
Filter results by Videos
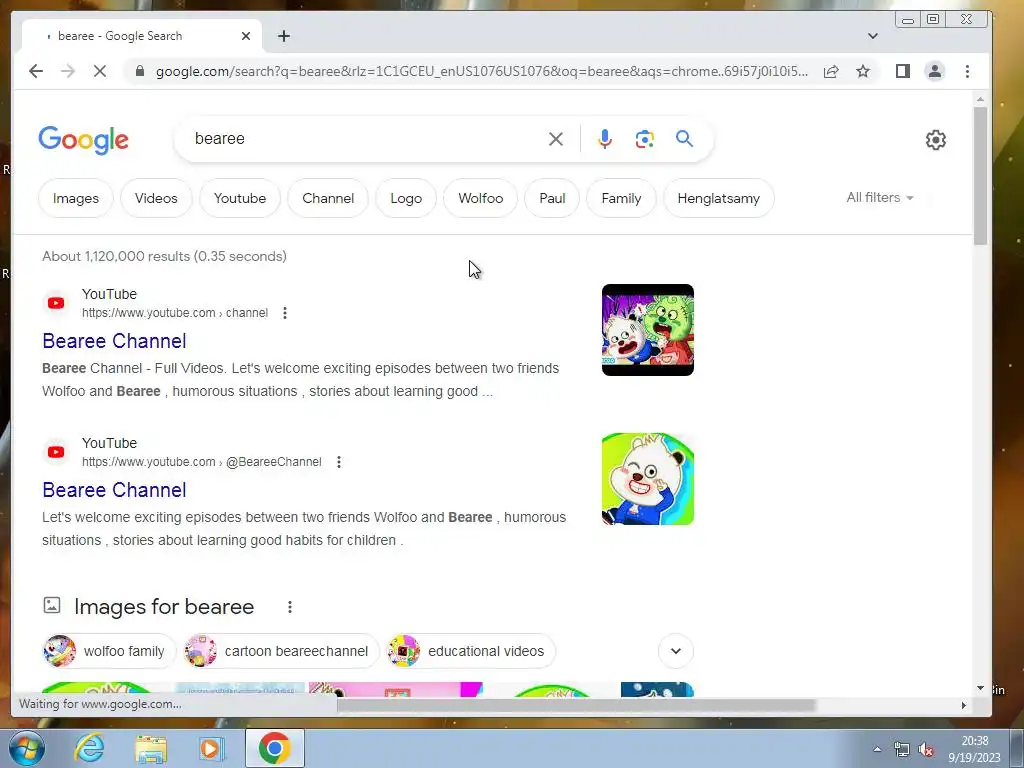[x=156, y=198]
